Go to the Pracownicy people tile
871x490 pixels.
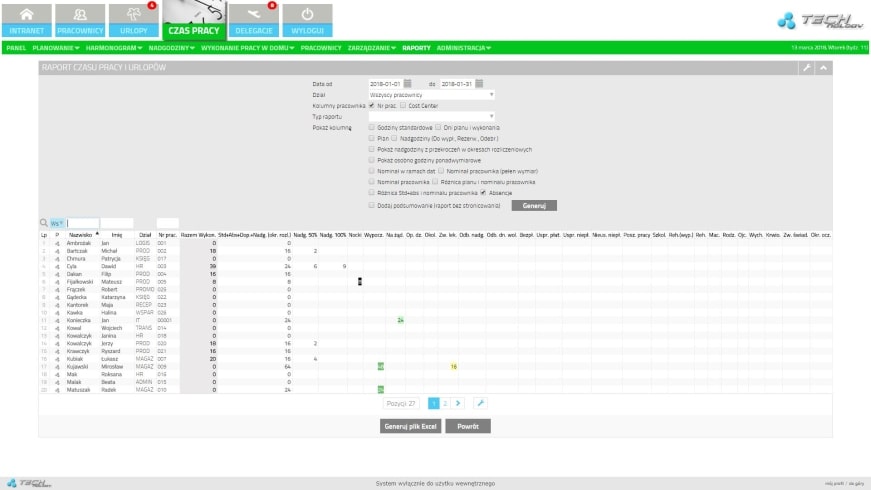click(79, 20)
